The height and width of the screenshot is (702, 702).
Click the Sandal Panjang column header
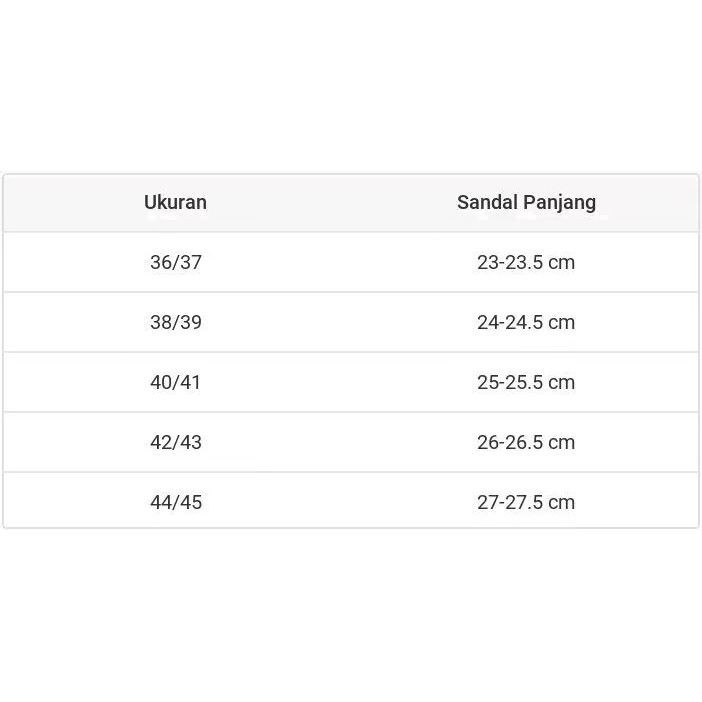pyautogui.click(x=526, y=202)
